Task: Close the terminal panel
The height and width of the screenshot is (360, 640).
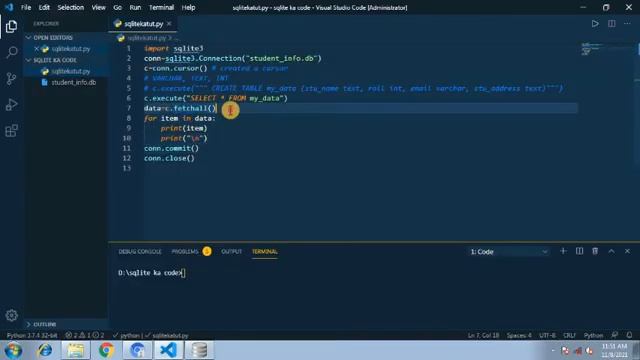Action: pyautogui.click(x=627, y=251)
